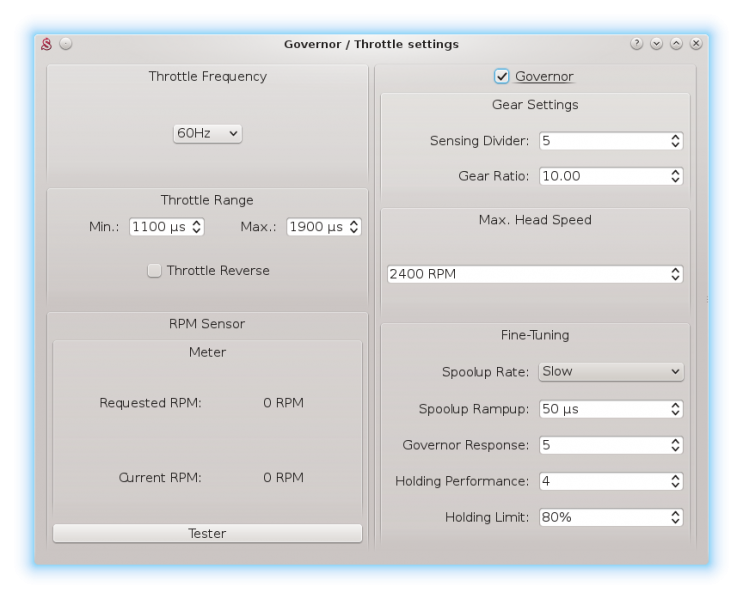743x599 pixels.
Task: Click the Spoolup Rampup value field
Action: point(600,409)
